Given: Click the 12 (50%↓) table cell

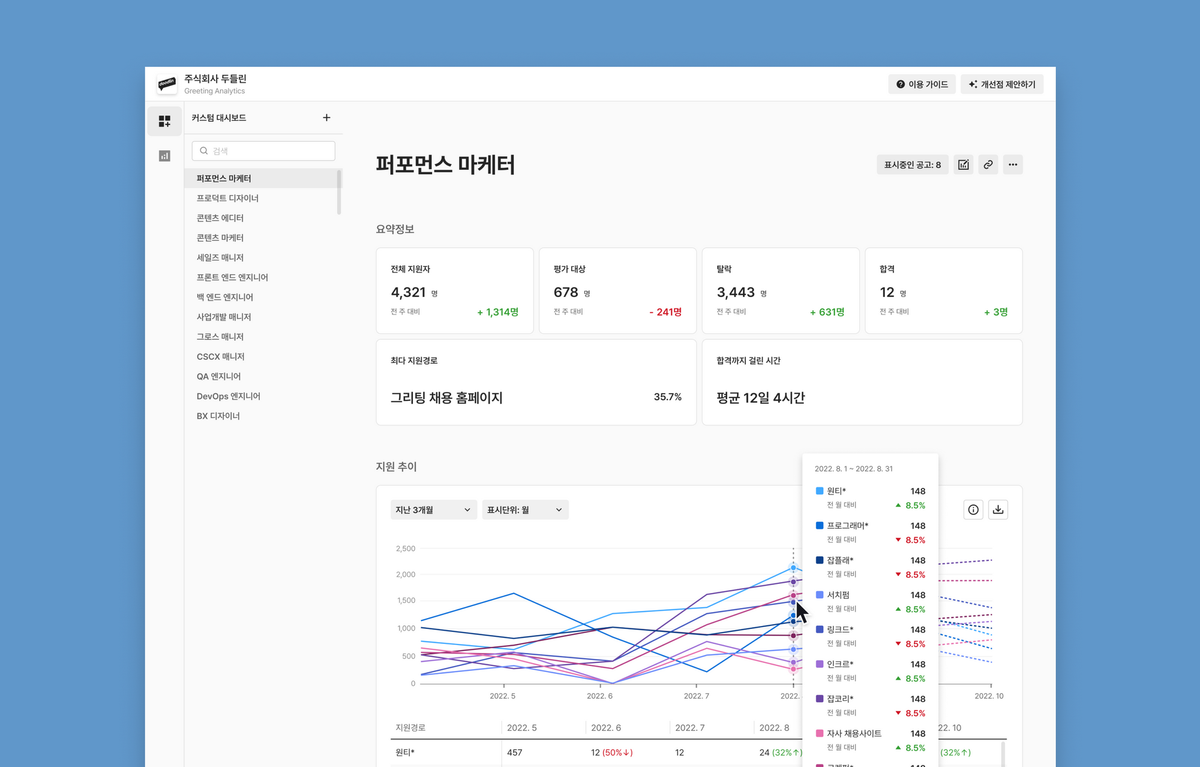Looking at the screenshot, I should click(x=611, y=753).
